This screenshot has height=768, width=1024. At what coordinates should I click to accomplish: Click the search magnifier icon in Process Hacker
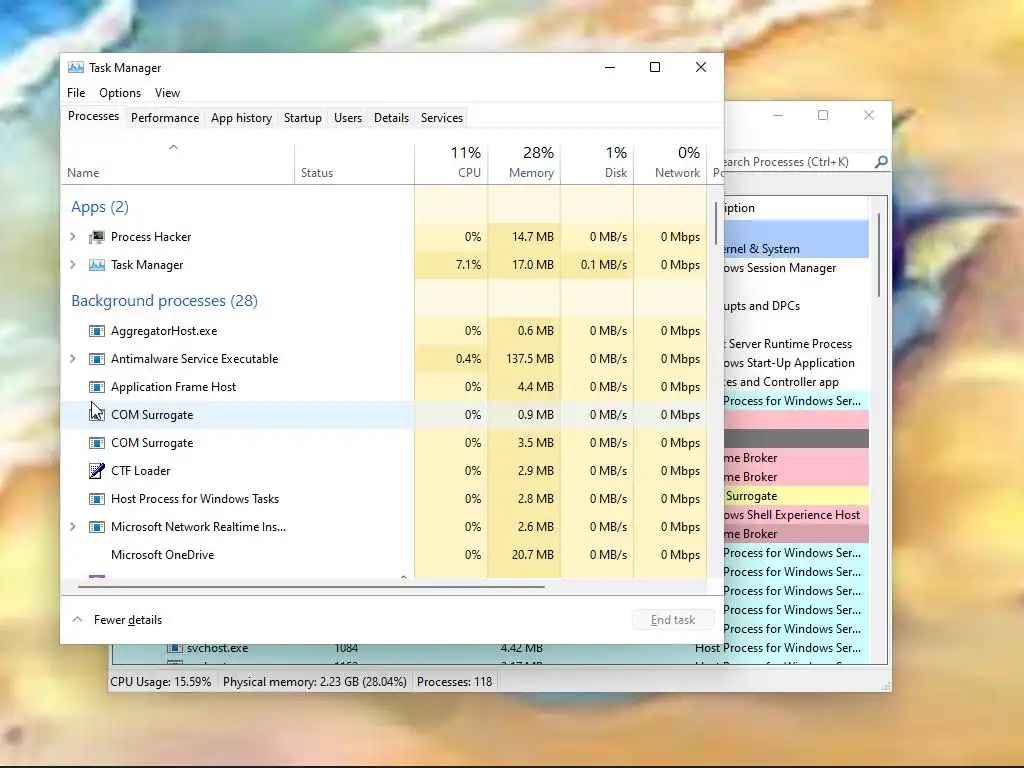click(881, 161)
